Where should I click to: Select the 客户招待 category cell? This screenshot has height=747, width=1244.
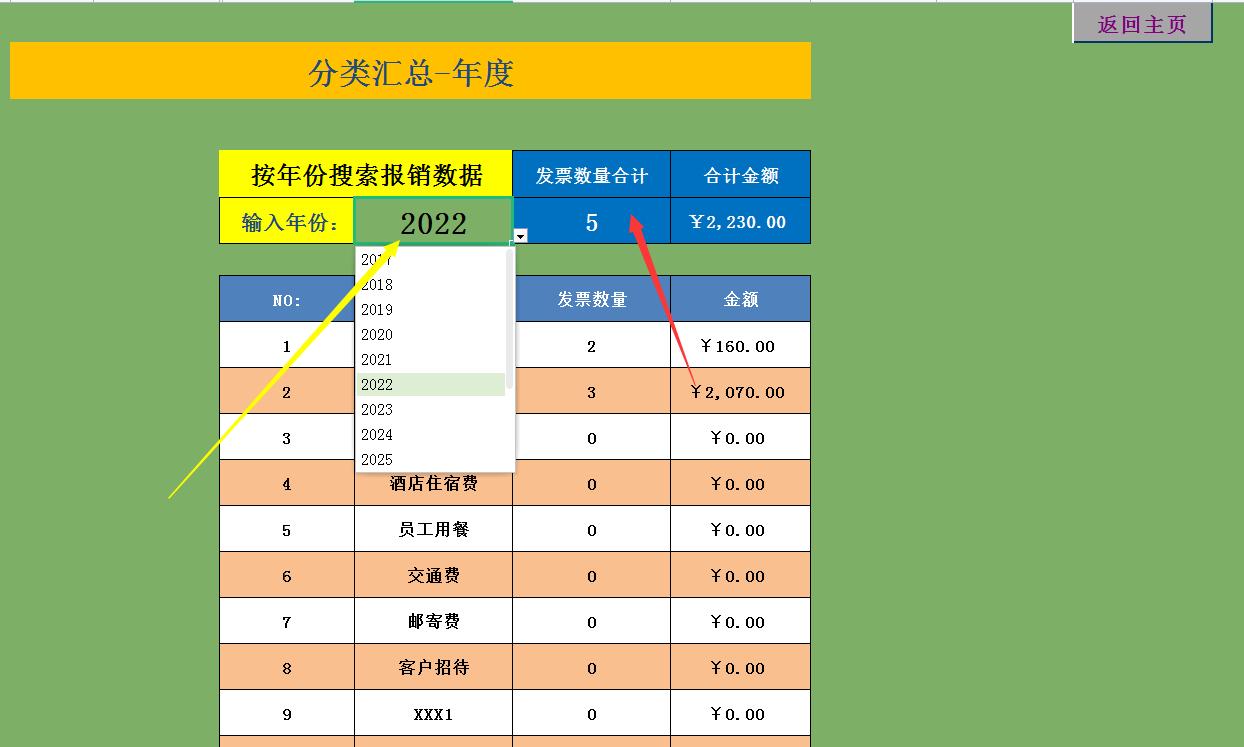(432, 666)
